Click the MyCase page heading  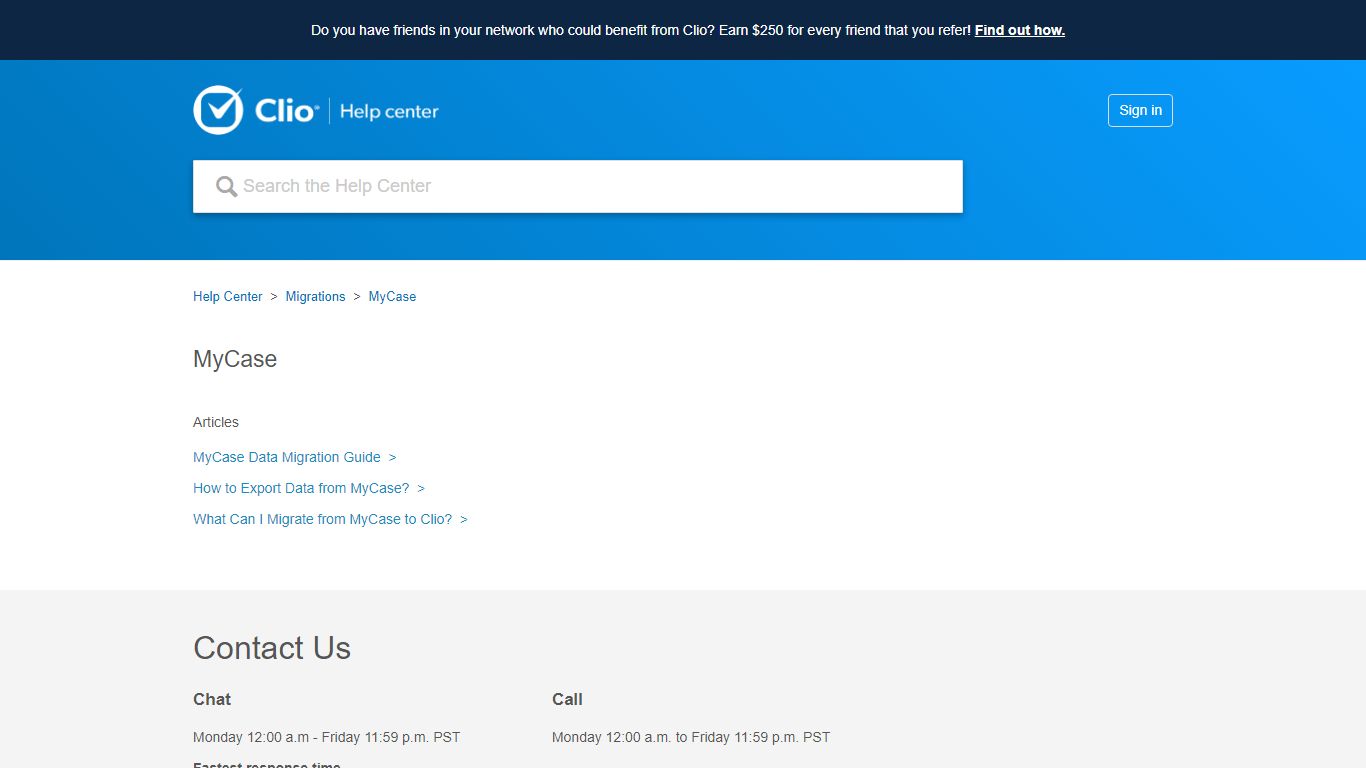coord(235,359)
